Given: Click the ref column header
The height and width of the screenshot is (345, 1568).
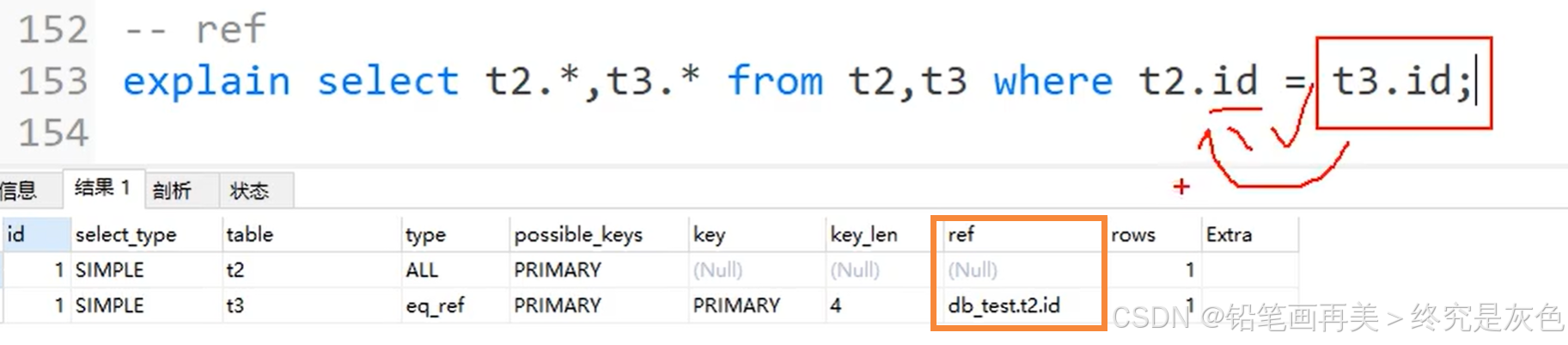Looking at the screenshot, I should (1018, 234).
